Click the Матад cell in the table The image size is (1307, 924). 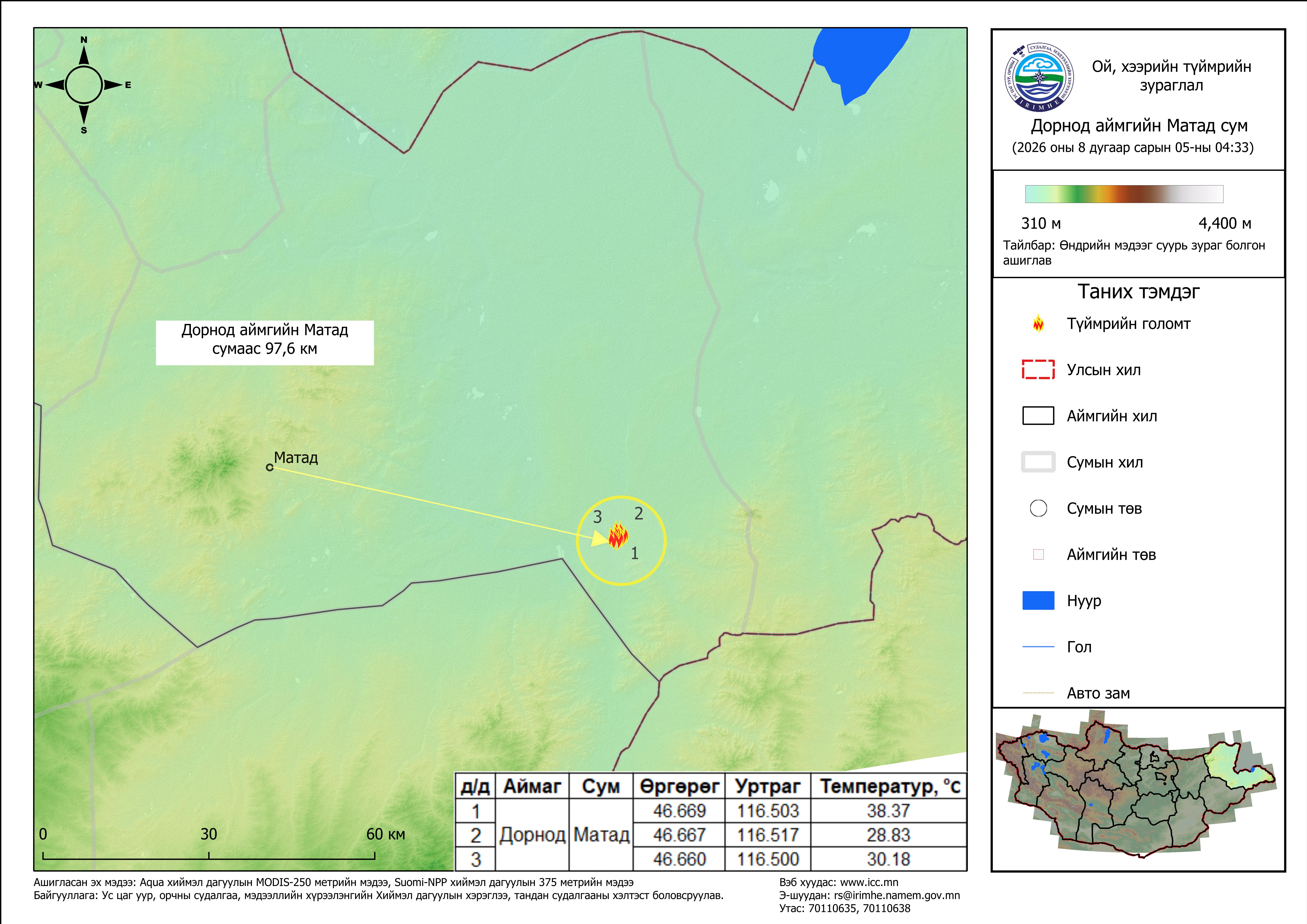click(x=601, y=835)
